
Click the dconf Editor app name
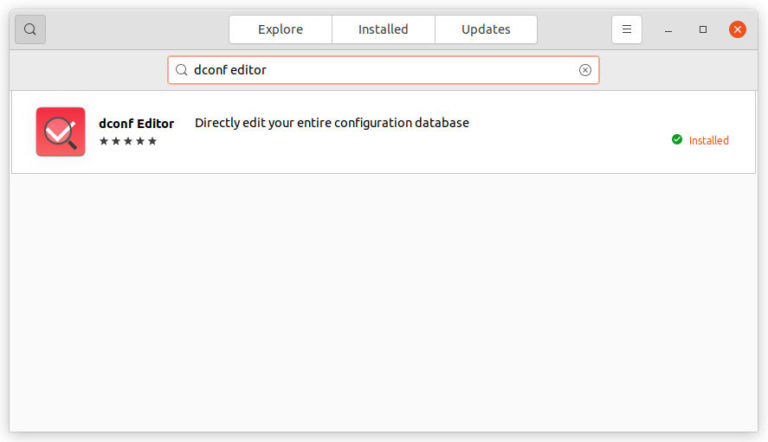(136, 123)
